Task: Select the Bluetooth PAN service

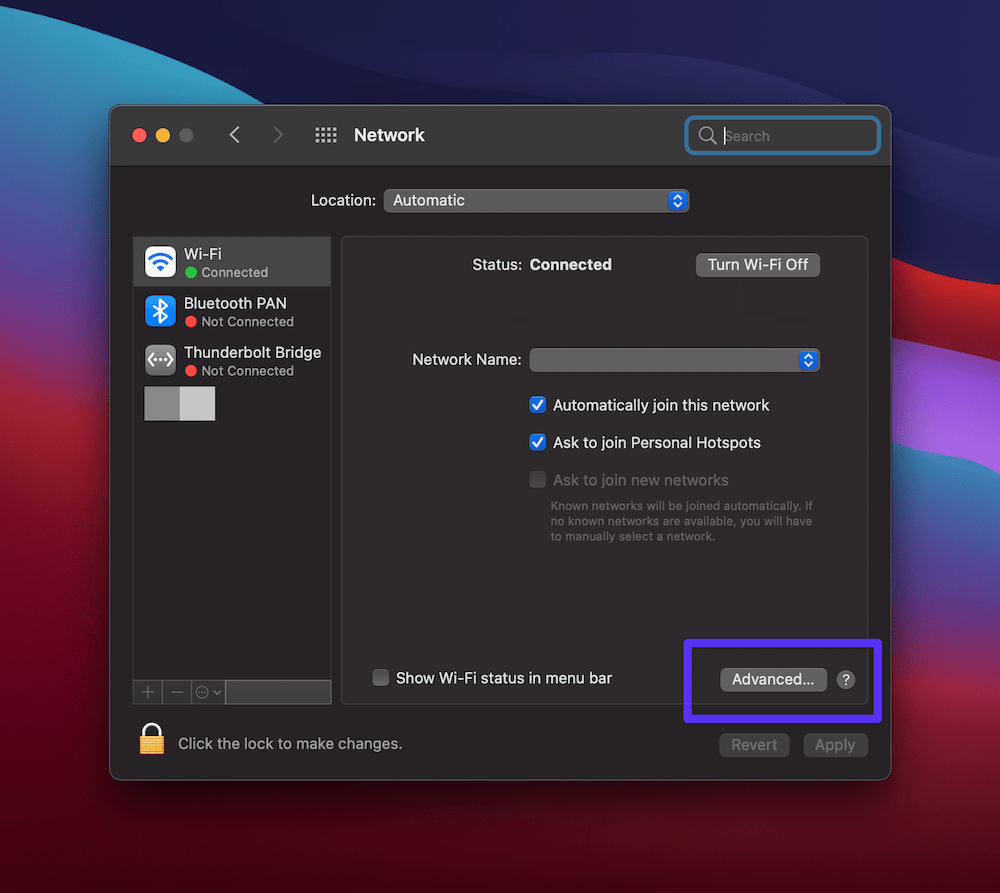Action: tap(231, 311)
